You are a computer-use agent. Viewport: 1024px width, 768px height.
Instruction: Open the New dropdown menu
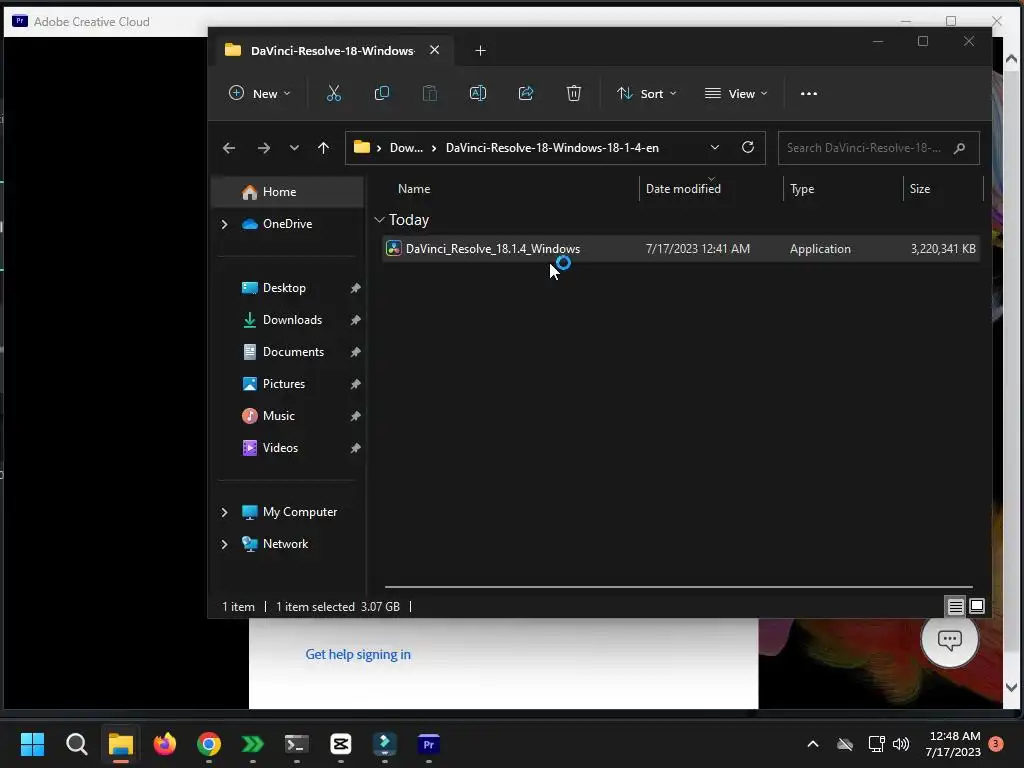coord(259,93)
